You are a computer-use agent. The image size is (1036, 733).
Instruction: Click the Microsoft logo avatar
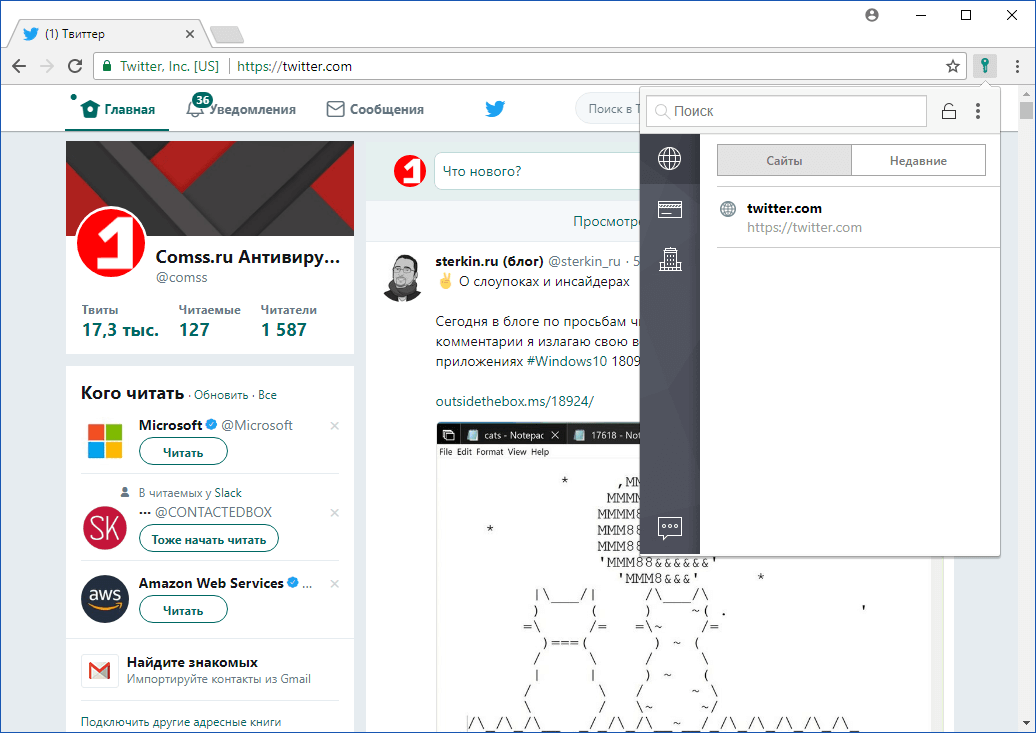click(x=105, y=441)
